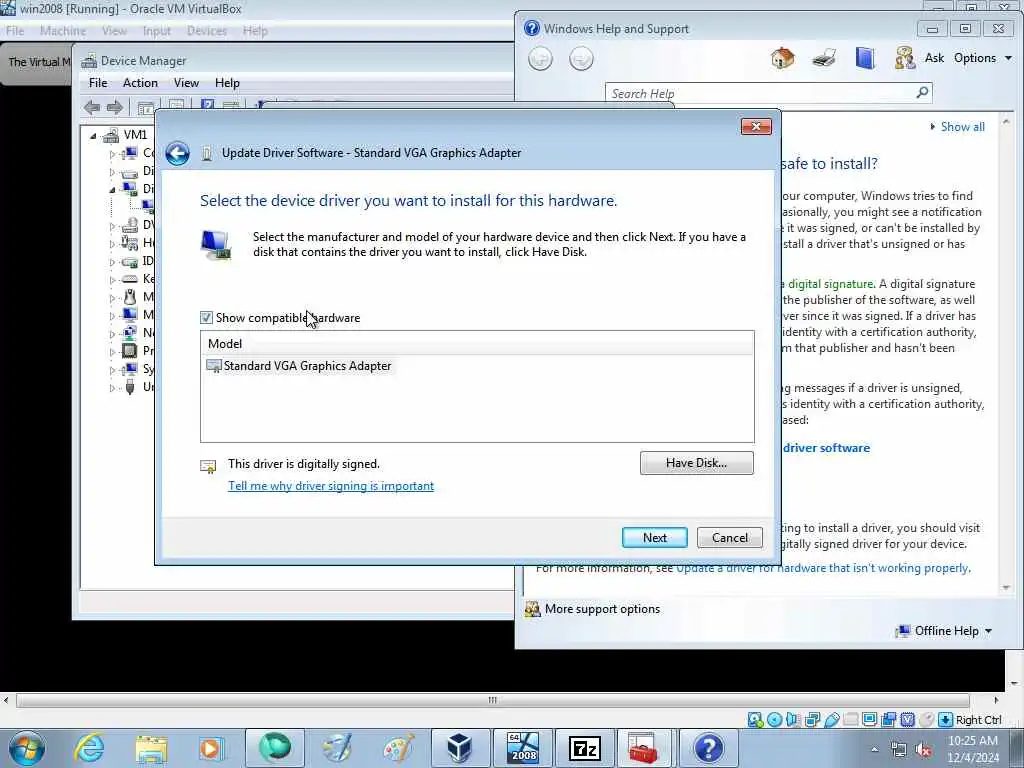Open the Device Manager Help menu
This screenshot has width=1024, height=768.
tap(227, 83)
